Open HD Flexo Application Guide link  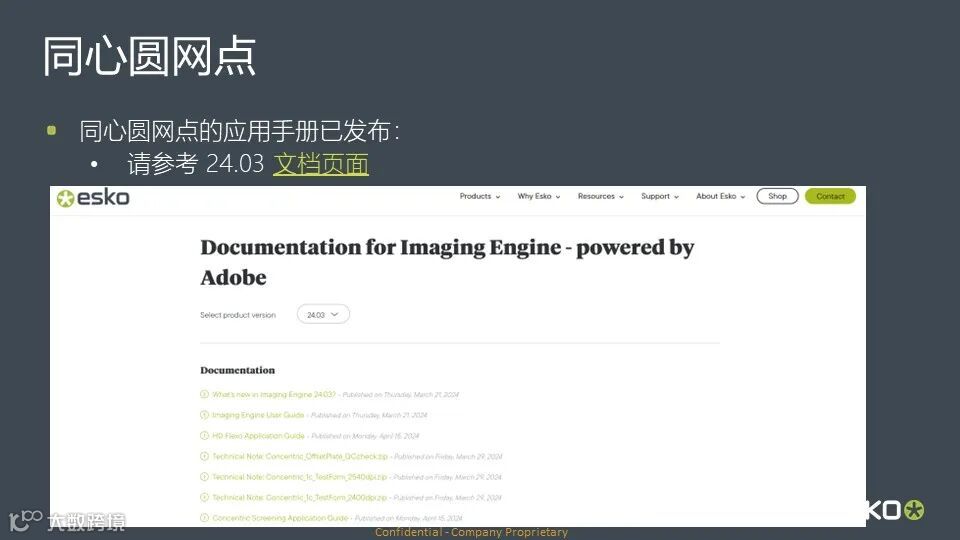point(258,436)
